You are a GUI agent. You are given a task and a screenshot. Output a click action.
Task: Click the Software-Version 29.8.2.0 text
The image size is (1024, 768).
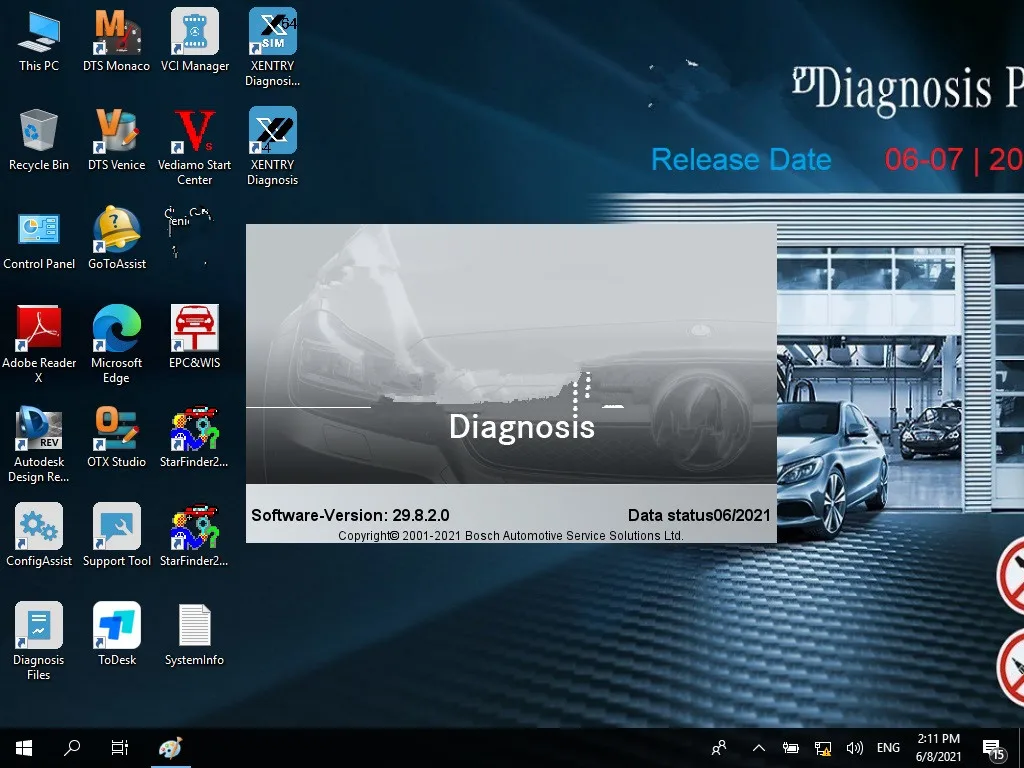click(x=350, y=515)
